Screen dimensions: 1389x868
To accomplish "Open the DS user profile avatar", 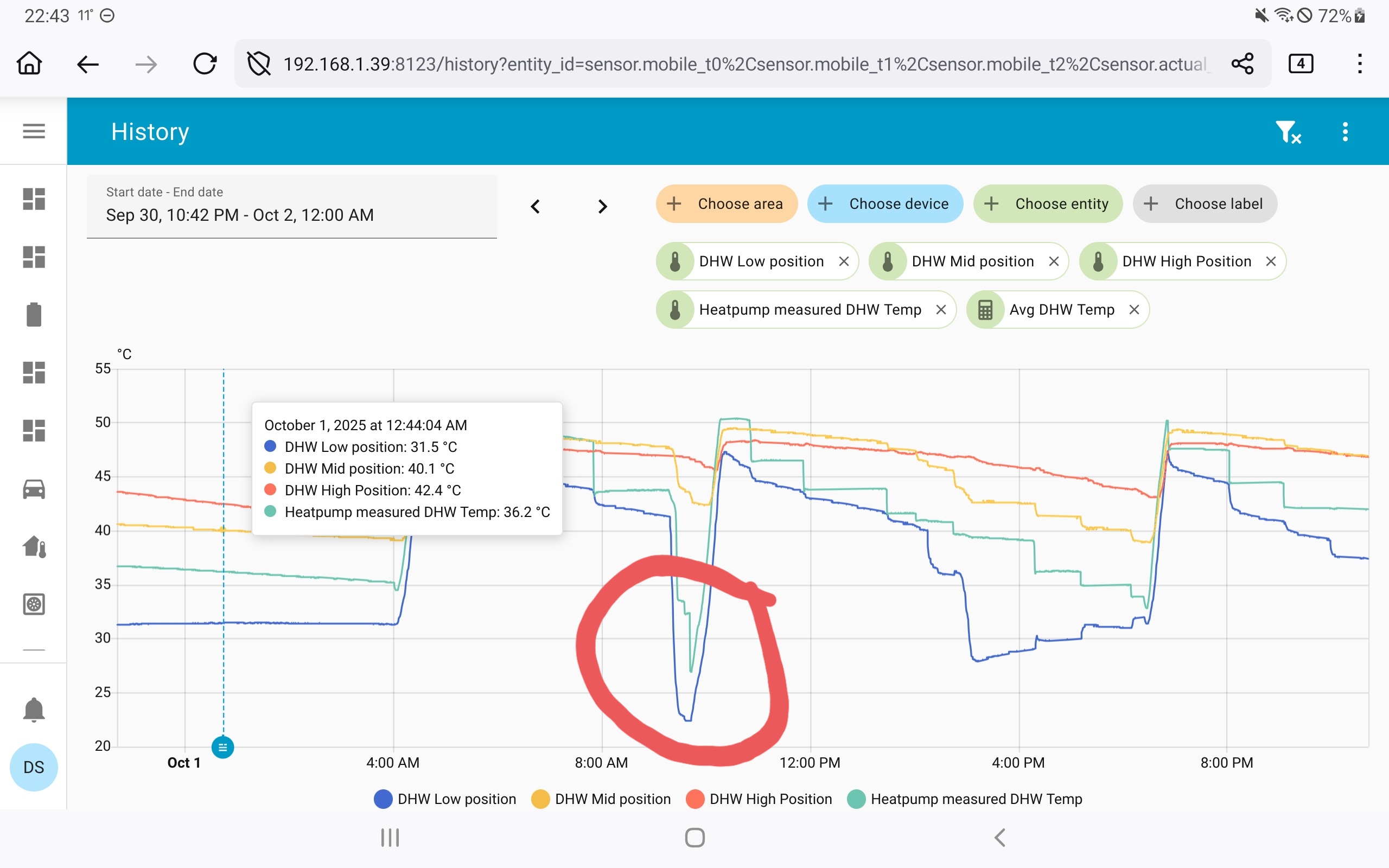I will click(33, 767).
